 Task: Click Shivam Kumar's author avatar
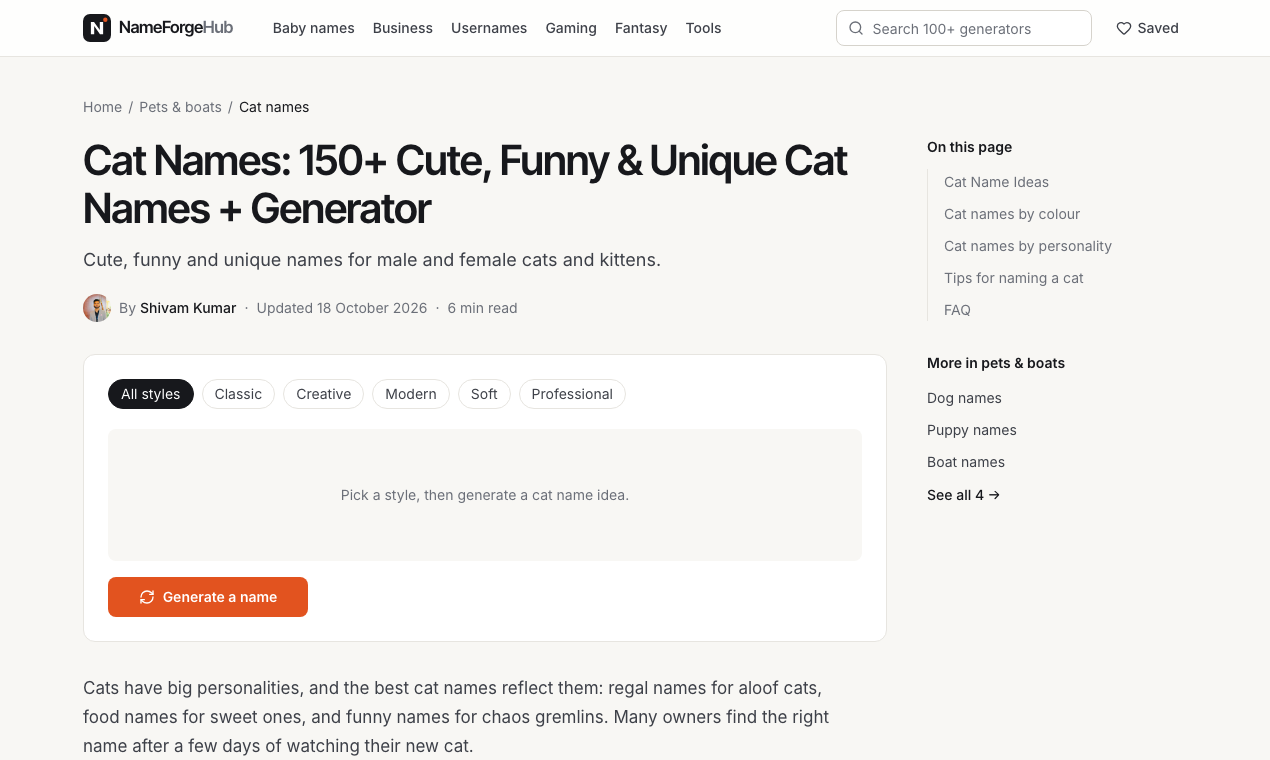(97, 308)
